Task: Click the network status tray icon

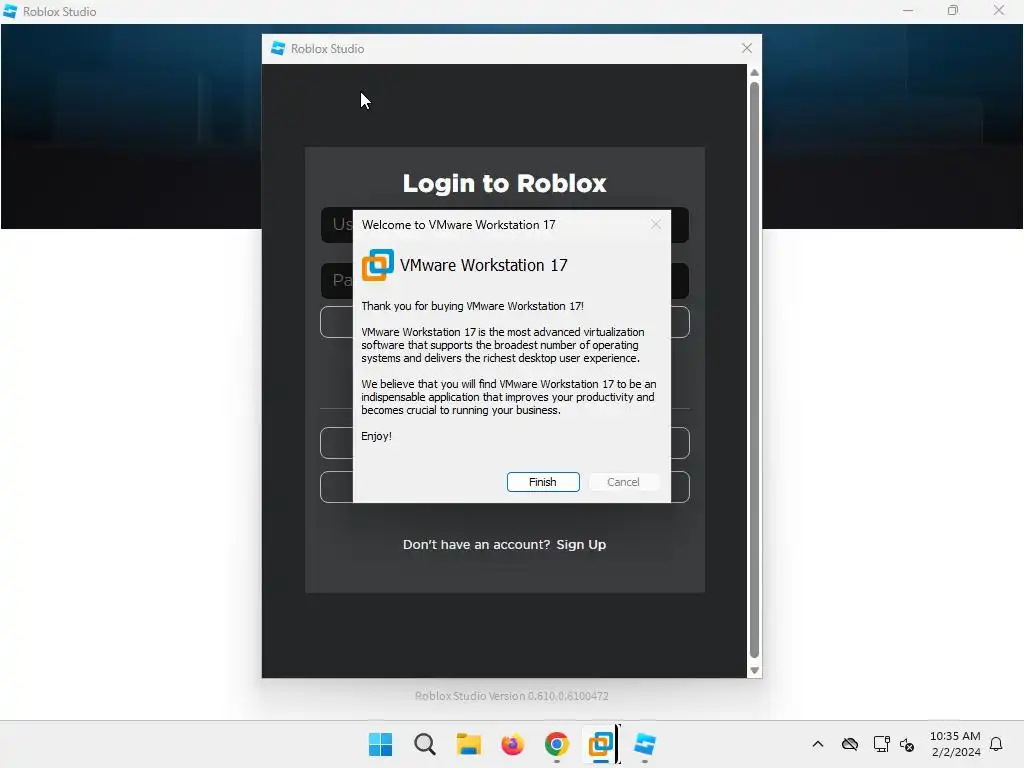Action: coord(881,744)
